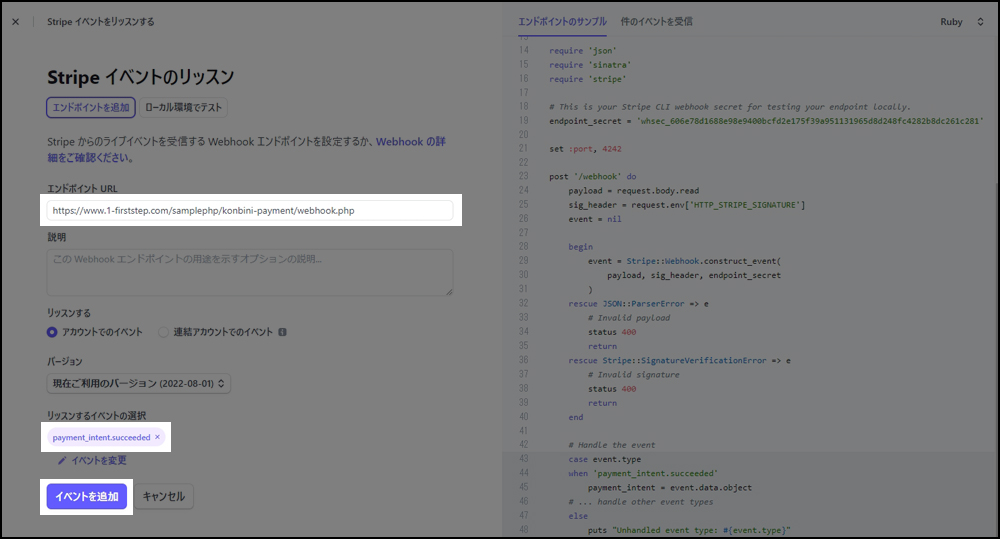Click the "# Handle the event" comment line
Screen dimensions: 1000x539
click(612, 445)
